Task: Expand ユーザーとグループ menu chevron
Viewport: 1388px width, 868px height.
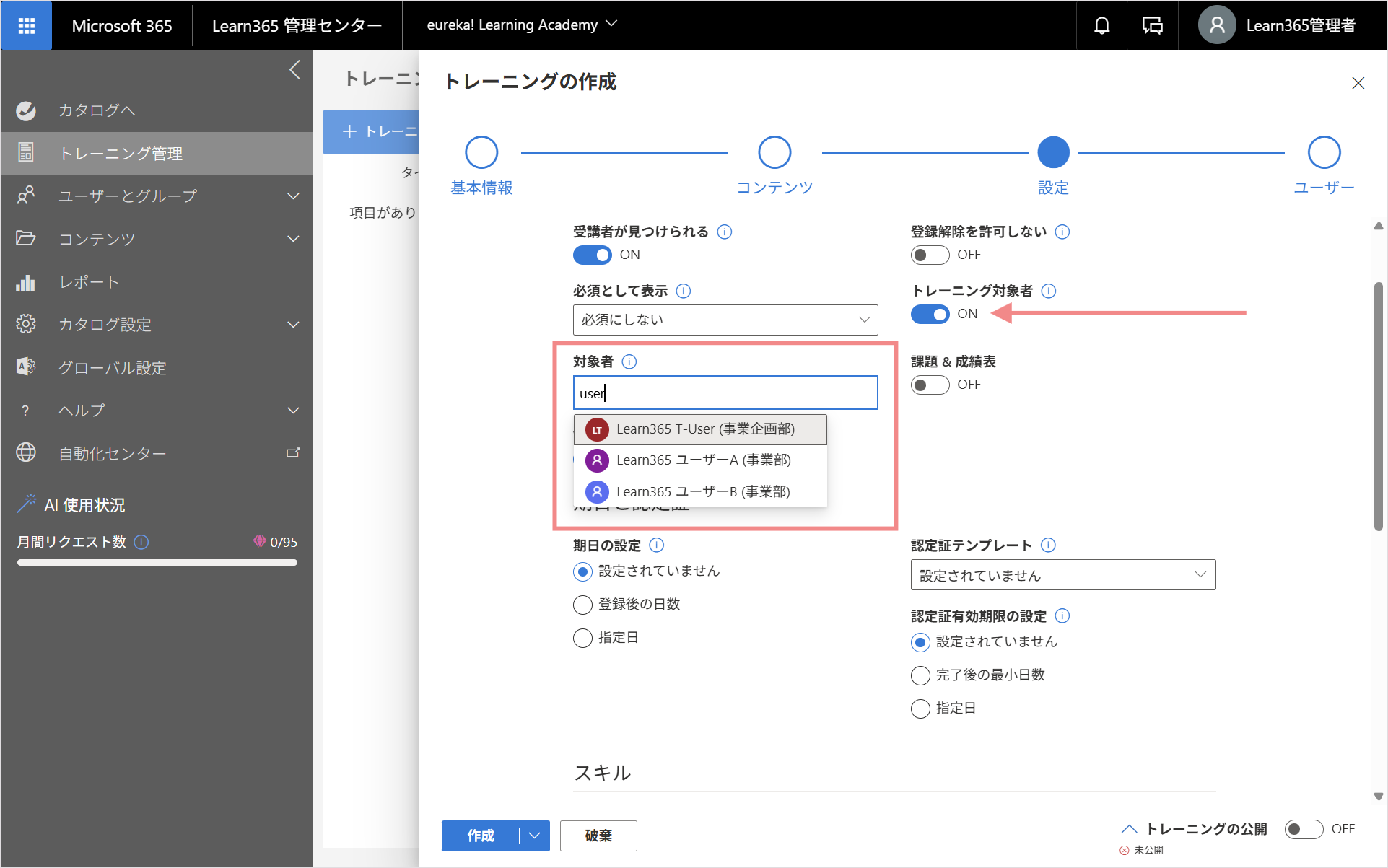Action: pyautogui.click(x=293, y=196)
